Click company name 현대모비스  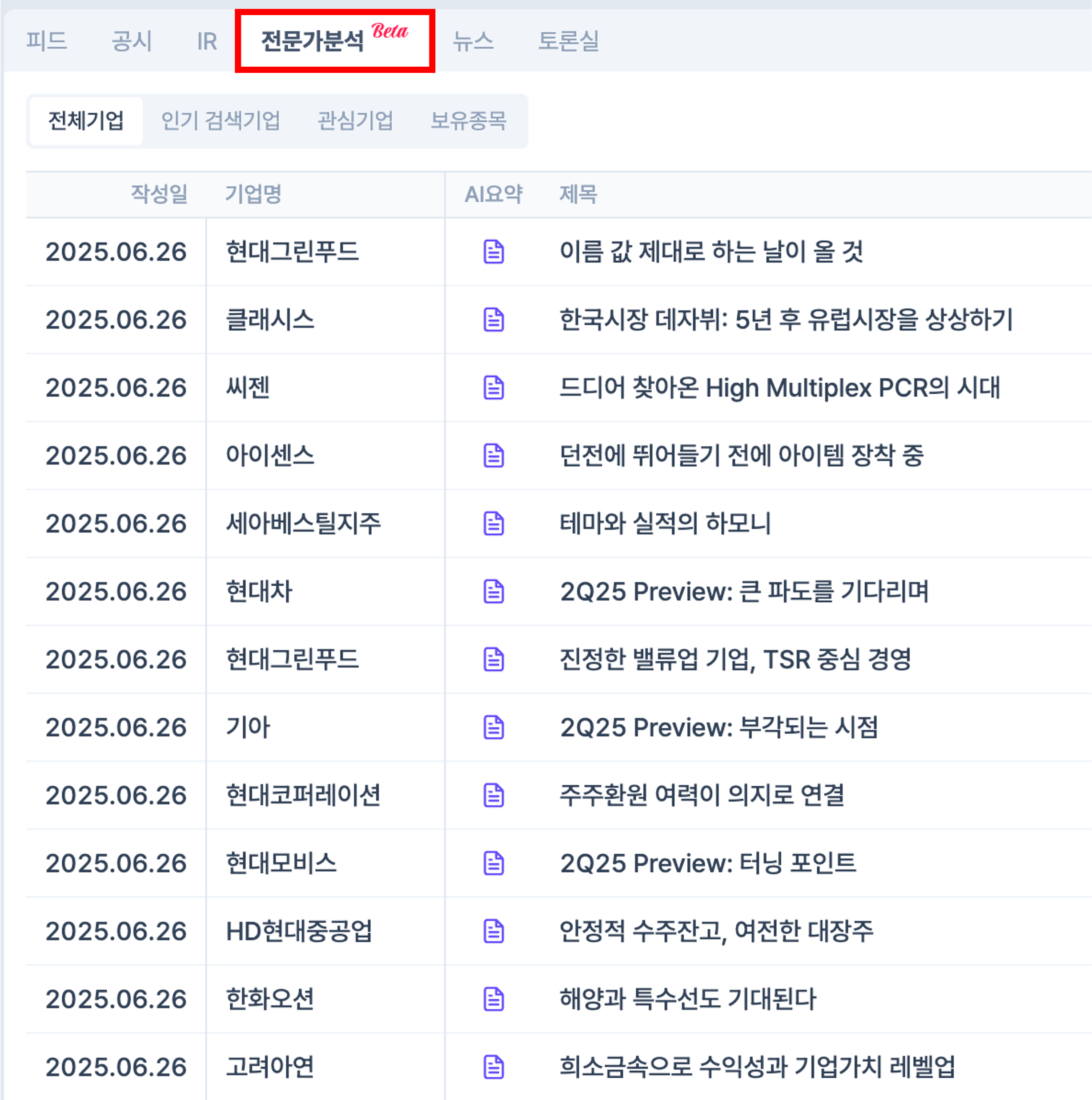click(x=281, y=863)
